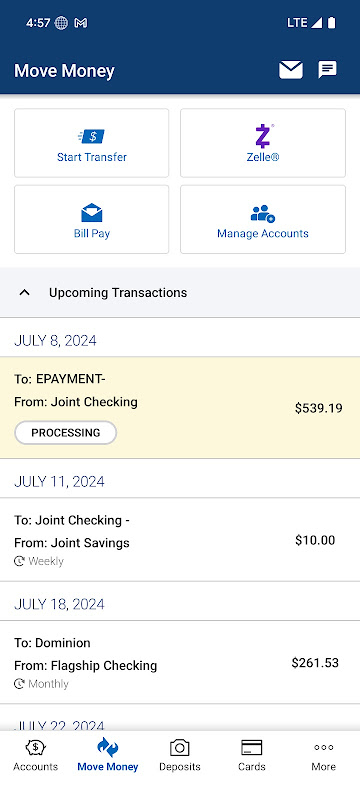Viewport: 360px width, 800px height.
Task: Open the Dominion $261.53 monthly payment
Action: [180, 662]
